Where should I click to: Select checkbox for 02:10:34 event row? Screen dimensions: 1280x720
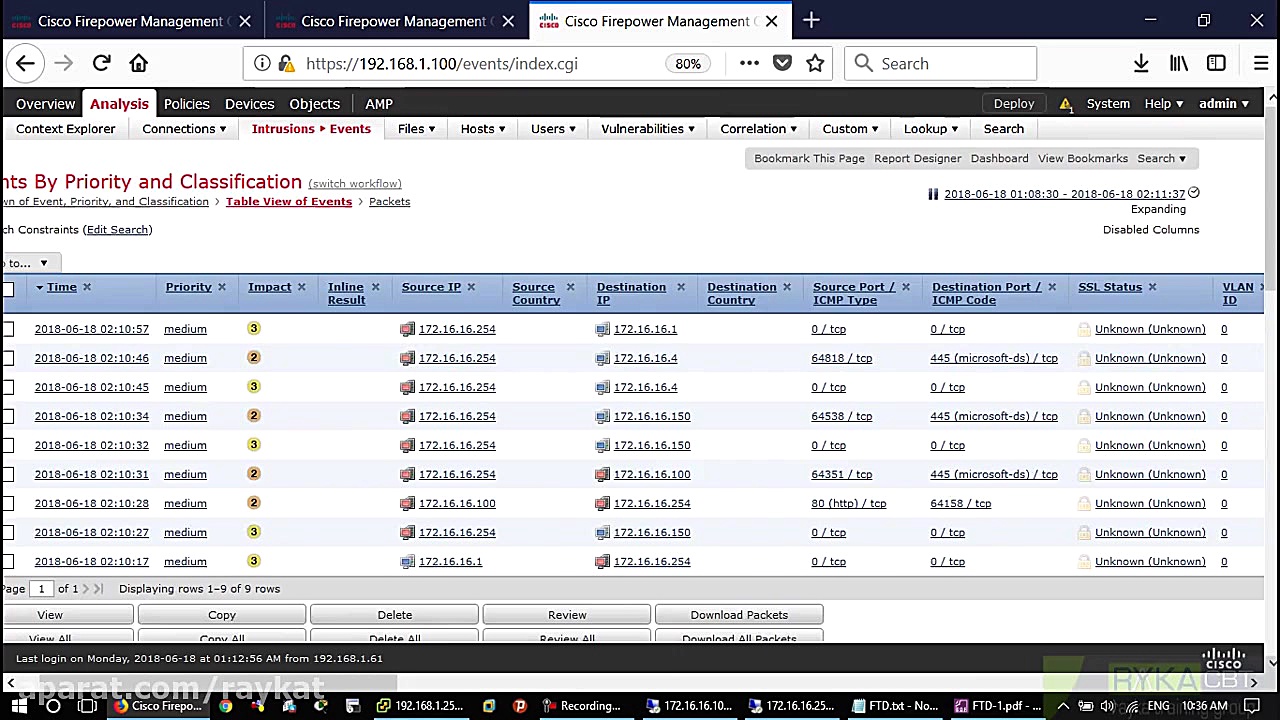click(x=8, y=416)
